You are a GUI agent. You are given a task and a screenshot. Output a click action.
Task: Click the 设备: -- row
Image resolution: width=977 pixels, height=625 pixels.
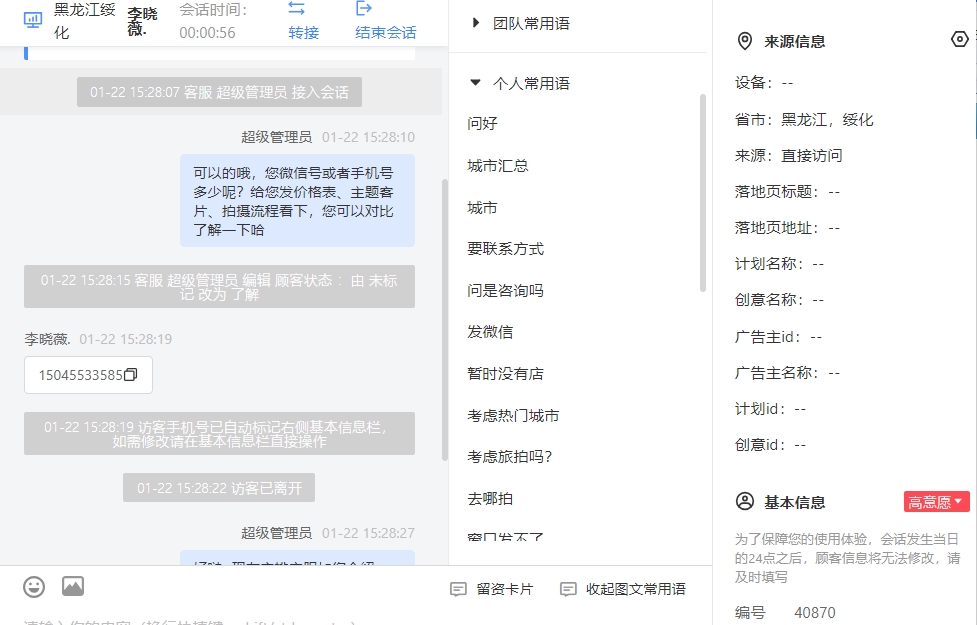[764, 83]
